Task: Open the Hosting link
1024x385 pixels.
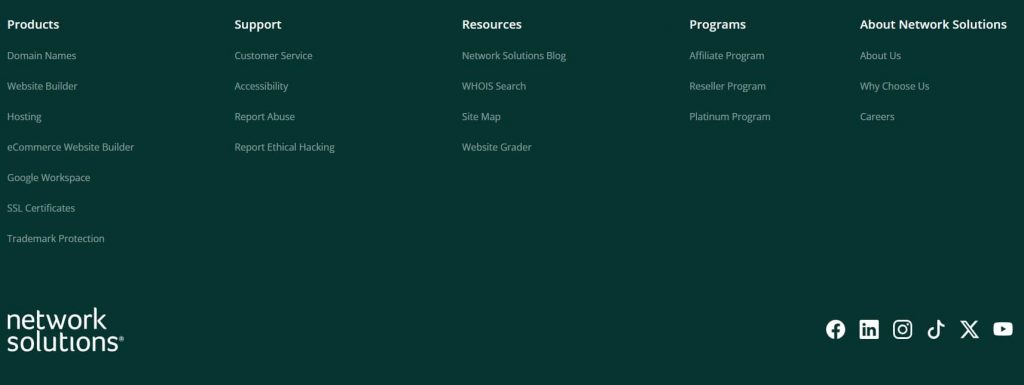Action: (x=24, y=117)
